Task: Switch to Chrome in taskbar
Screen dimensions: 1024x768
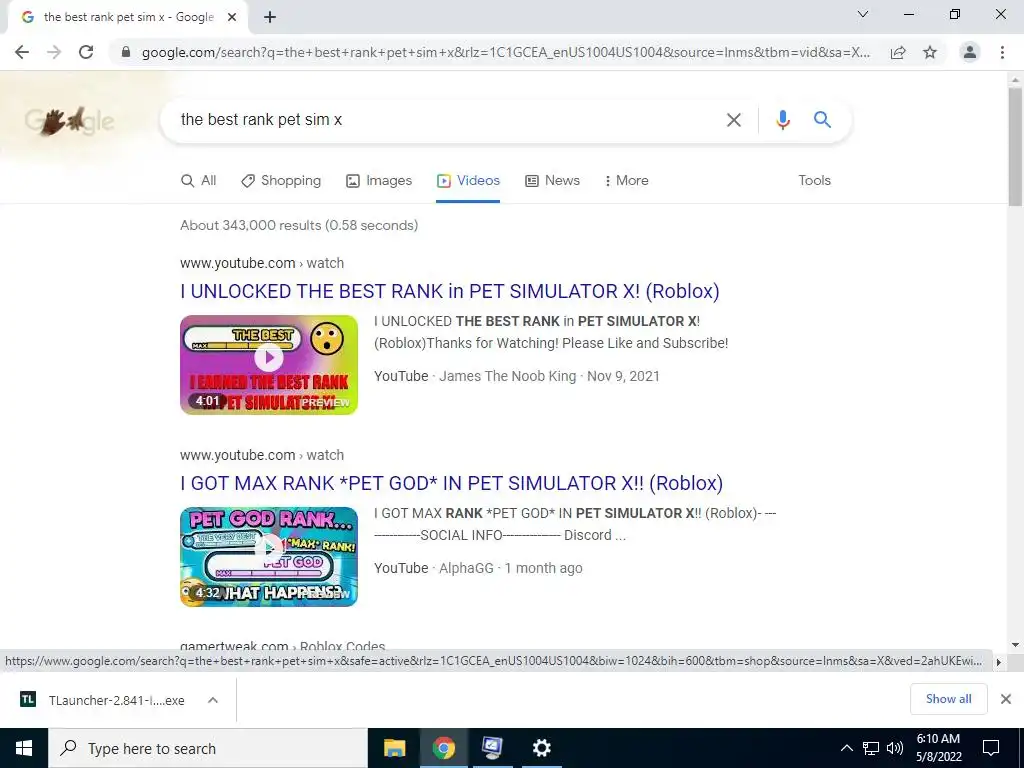Action: pos(443,748)
